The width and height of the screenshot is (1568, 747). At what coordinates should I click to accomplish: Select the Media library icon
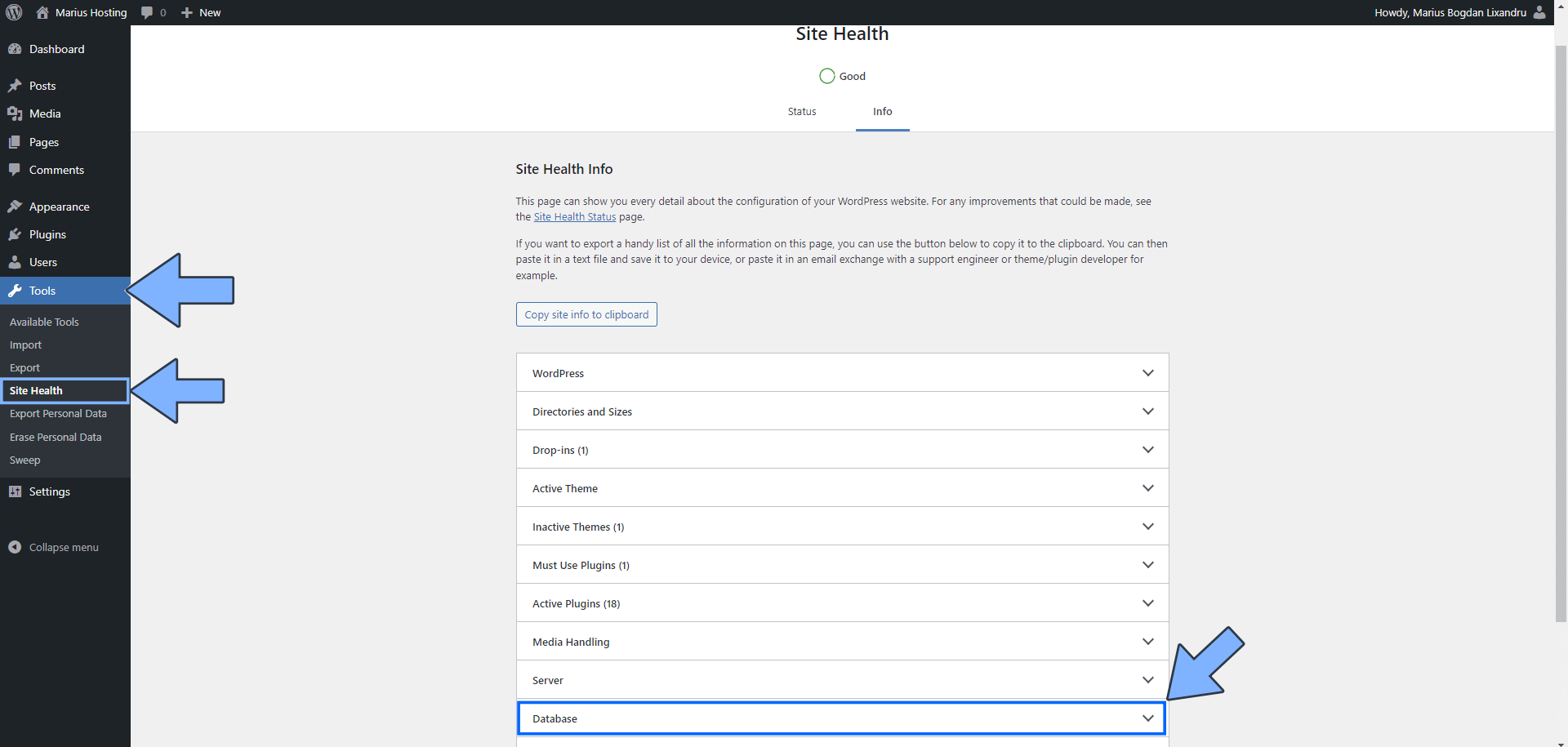tap(16, 113)
